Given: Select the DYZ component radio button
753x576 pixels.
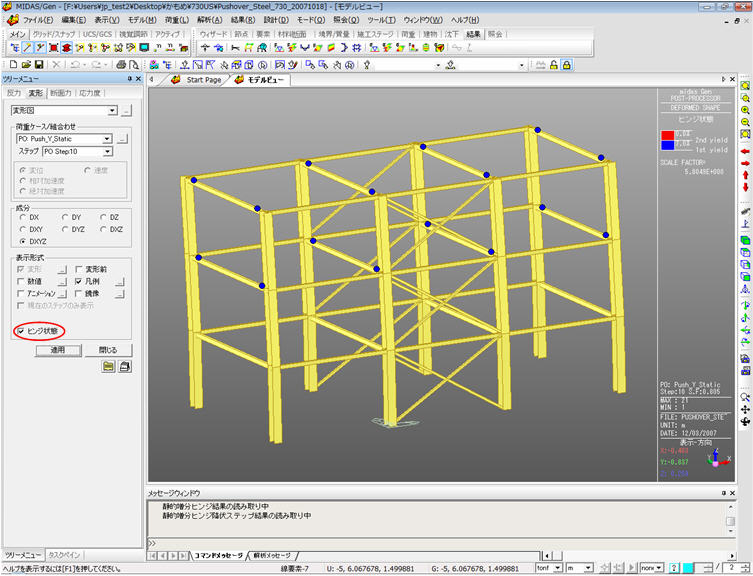Looking at the screenshot, I should [x=65, y=229].
